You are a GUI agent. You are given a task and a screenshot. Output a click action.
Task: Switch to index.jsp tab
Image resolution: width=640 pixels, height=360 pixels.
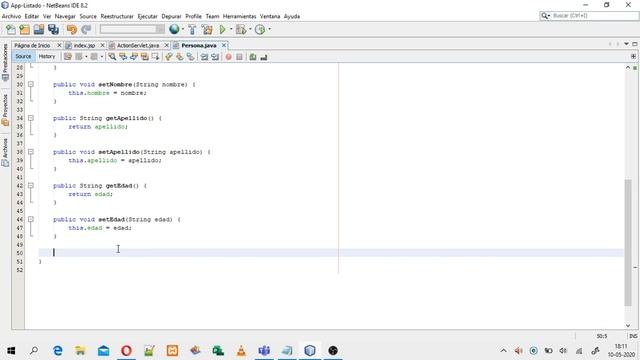click(x=84, y=45)
